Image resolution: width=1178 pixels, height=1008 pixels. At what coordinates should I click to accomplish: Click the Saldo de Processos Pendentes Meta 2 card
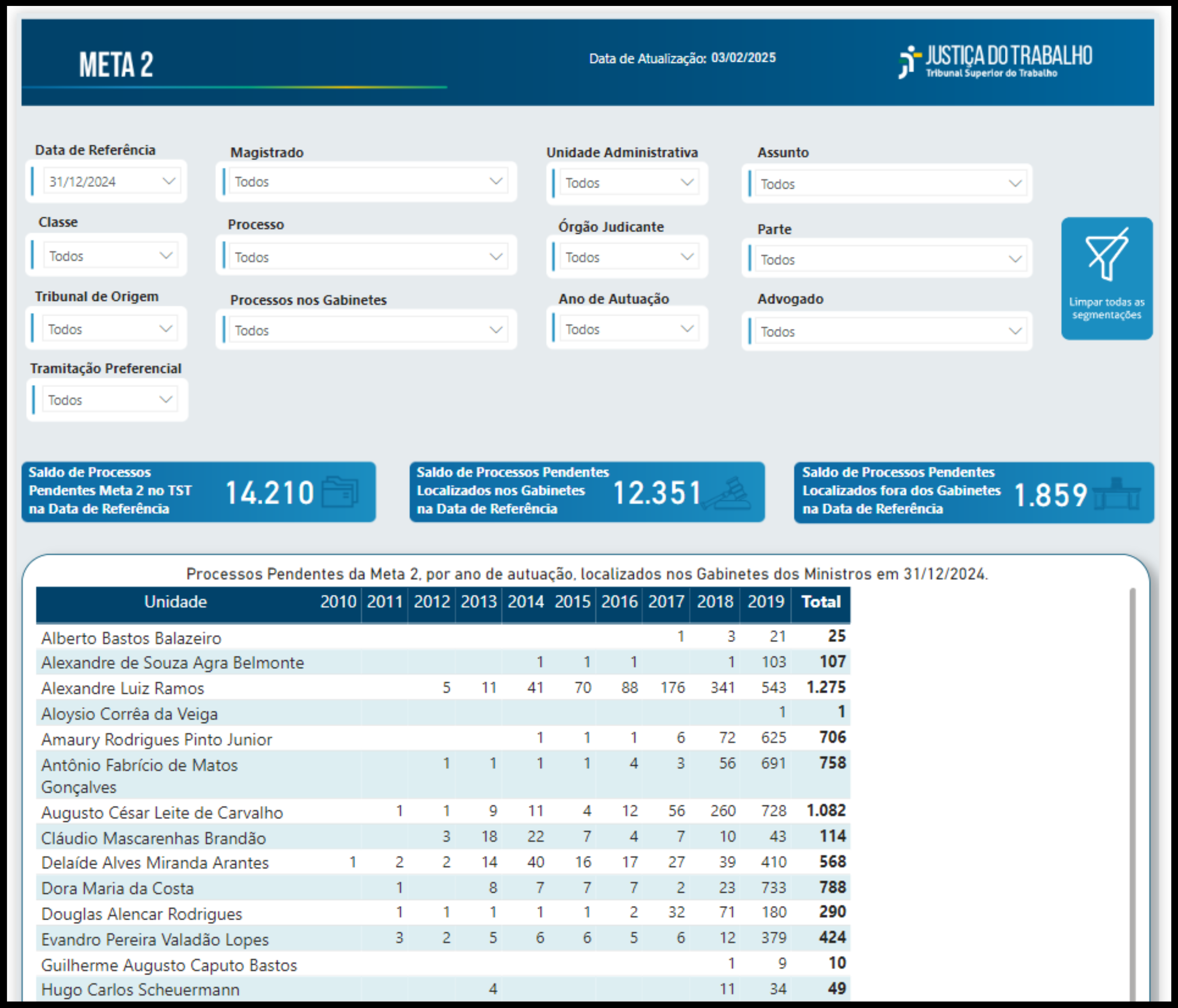click(x=198, y=492)
